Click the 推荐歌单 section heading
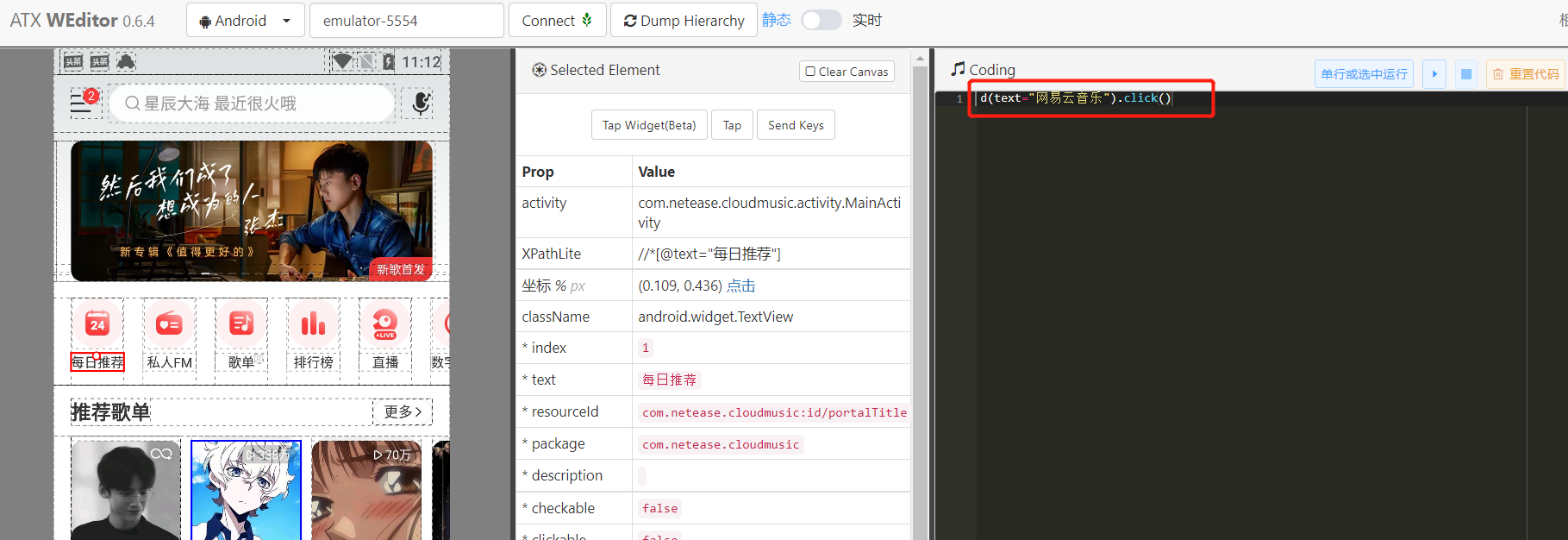The image size is (1568, 540). (x=110, y=412)
